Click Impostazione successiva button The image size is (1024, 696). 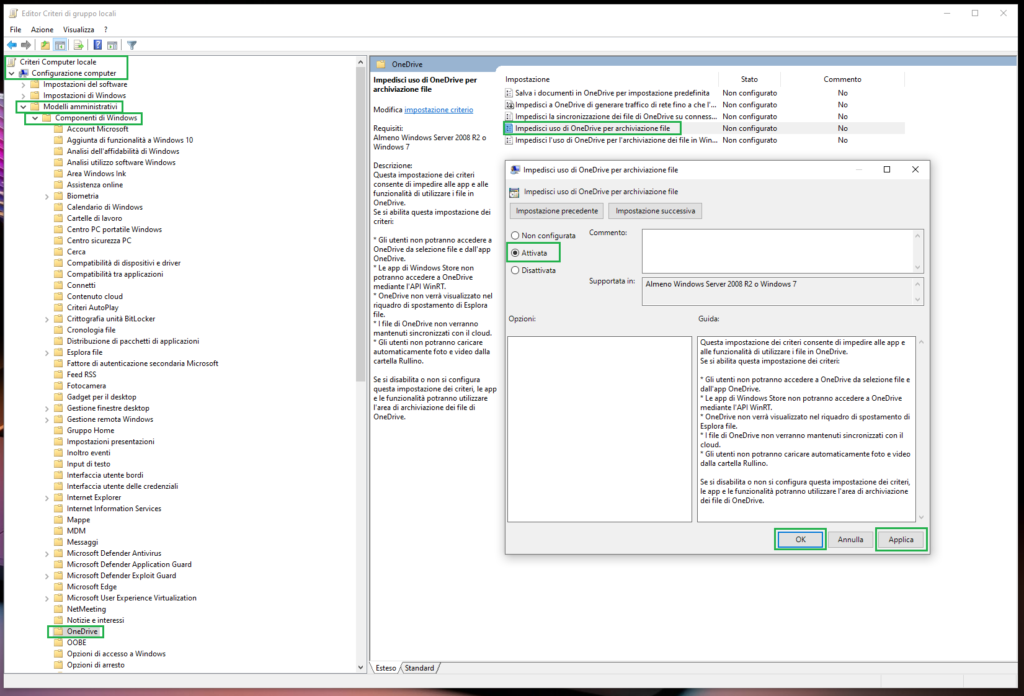[x=655, y=211]
